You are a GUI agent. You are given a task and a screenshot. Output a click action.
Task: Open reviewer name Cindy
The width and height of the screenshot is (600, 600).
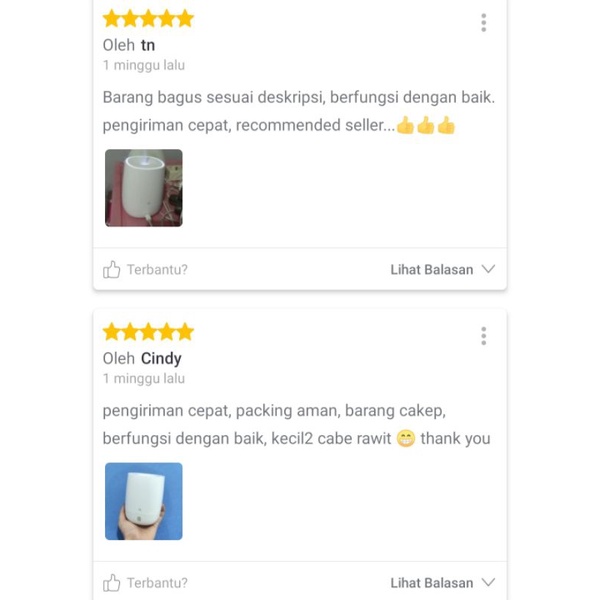[x=161, y=359]
